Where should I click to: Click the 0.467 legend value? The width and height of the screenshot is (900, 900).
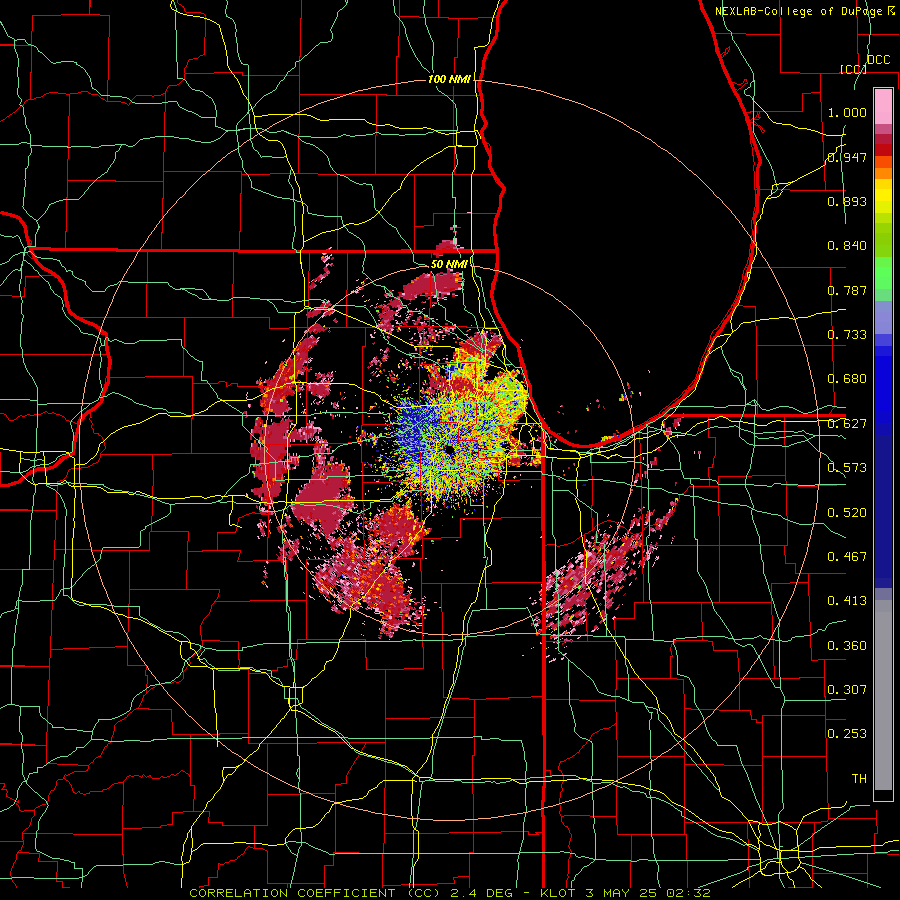(847, 557)
